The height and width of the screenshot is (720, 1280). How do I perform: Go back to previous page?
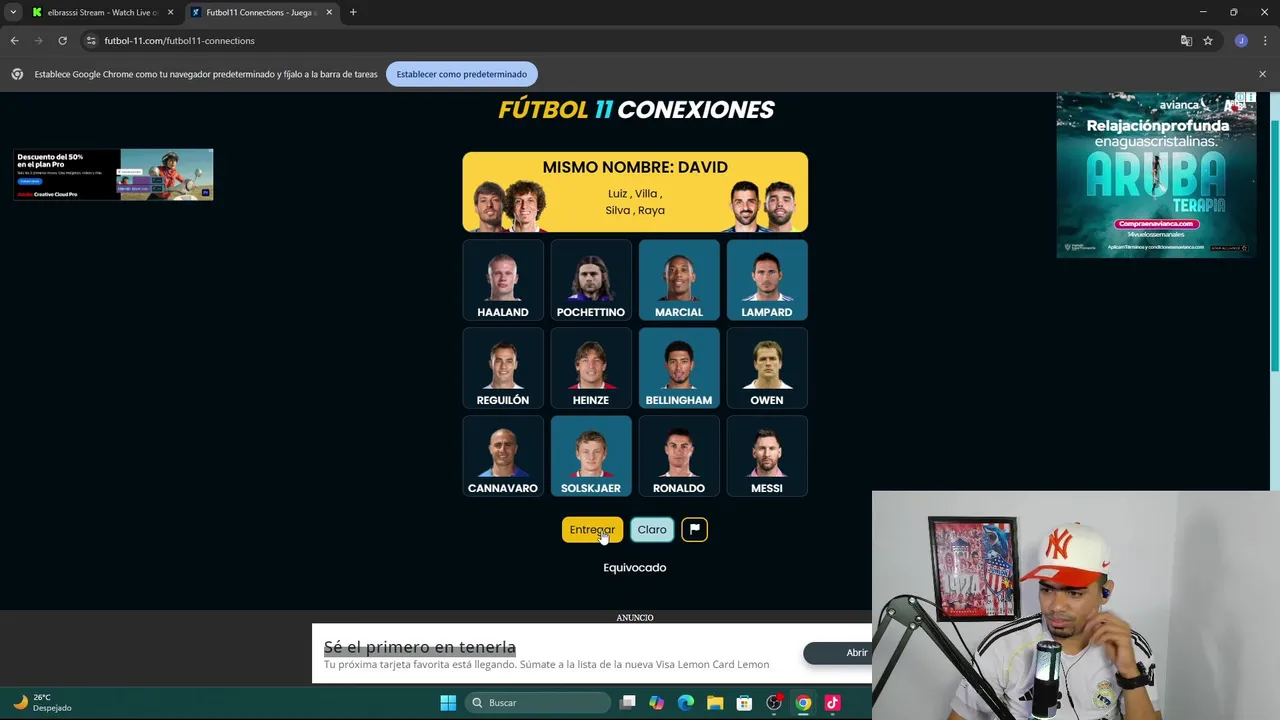[x=14, y=41]
